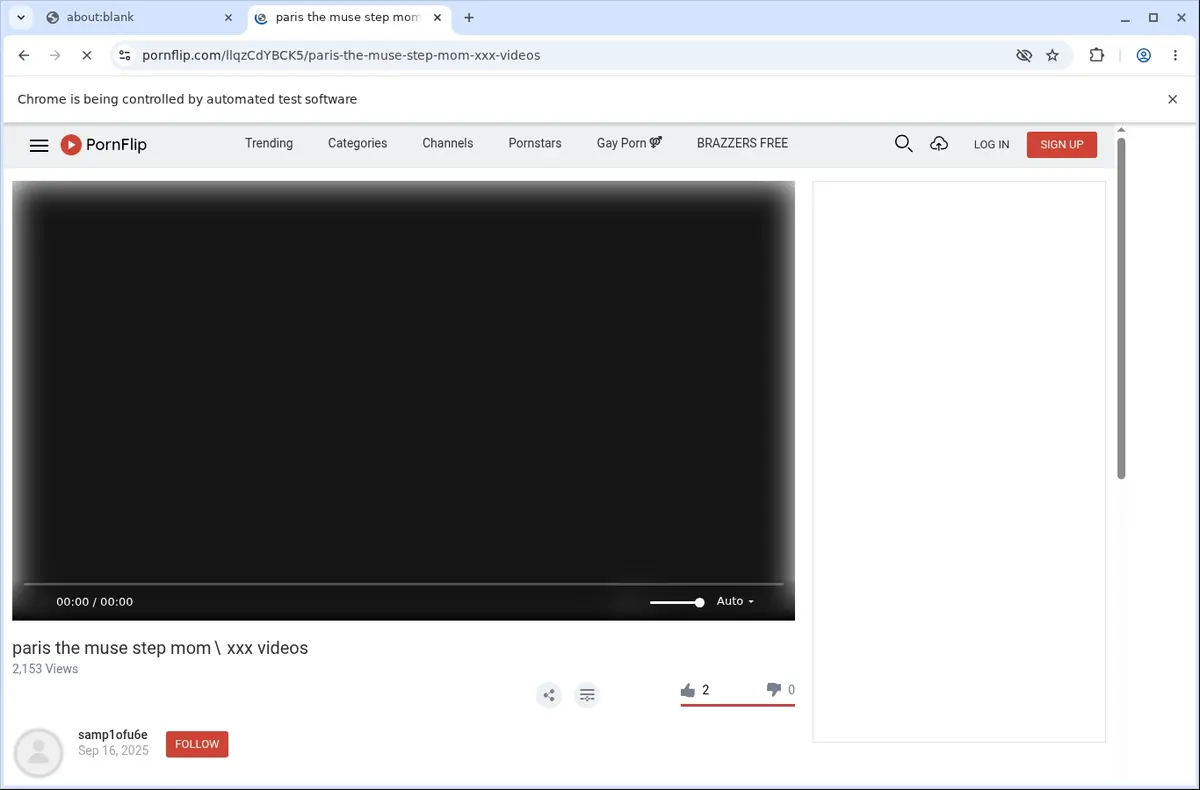Click the 00:00 / 00:00 time display
Viewport: 1200px width, 790px height.
click(95, 602)
